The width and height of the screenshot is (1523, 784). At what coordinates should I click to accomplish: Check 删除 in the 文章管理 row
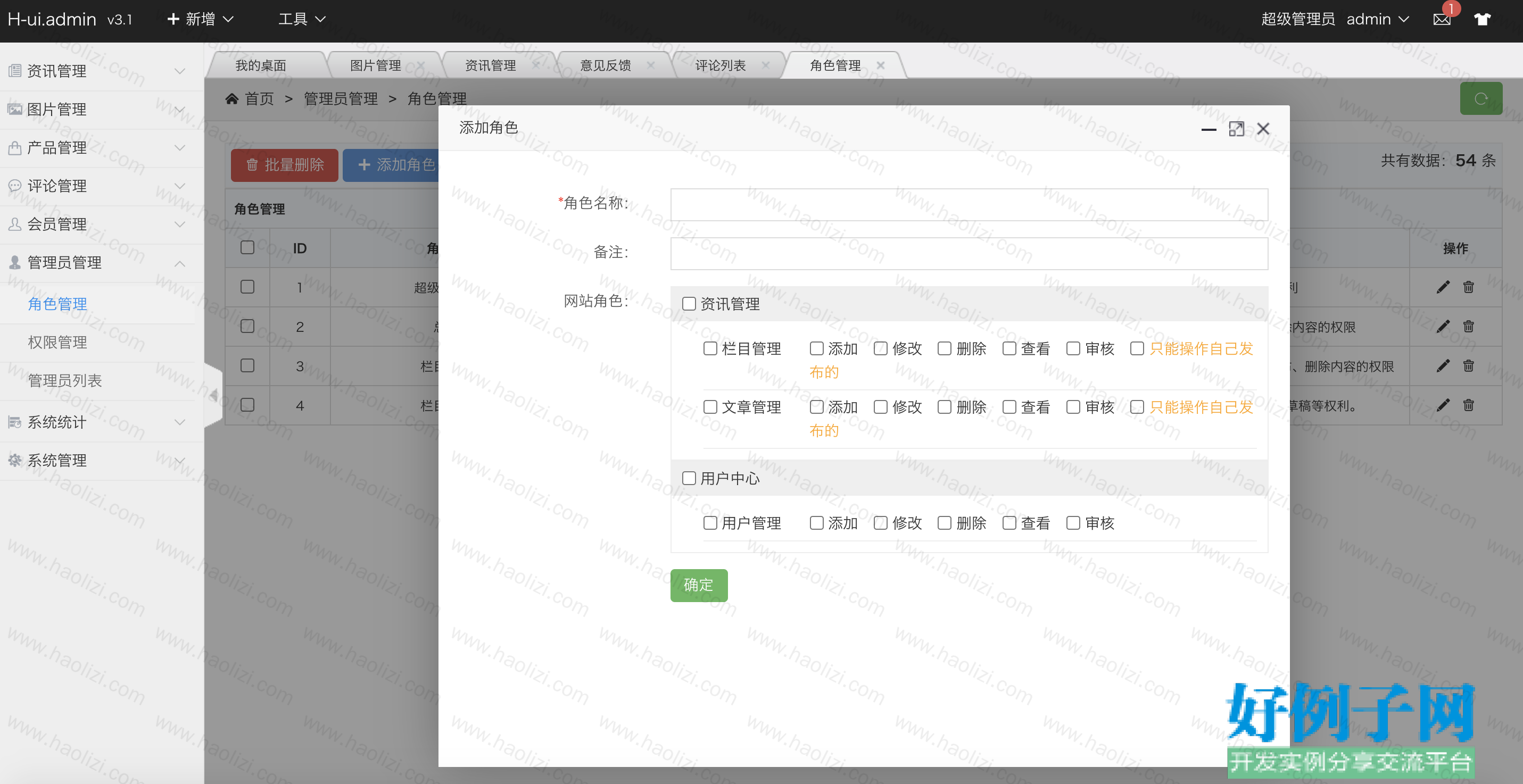(x=945, y=407)
